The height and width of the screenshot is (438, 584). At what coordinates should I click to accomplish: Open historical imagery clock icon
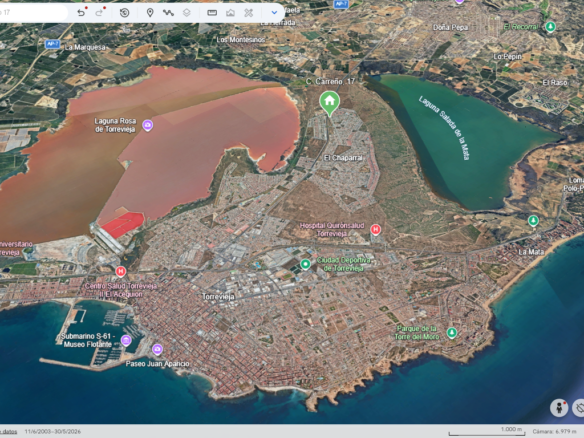124,13
